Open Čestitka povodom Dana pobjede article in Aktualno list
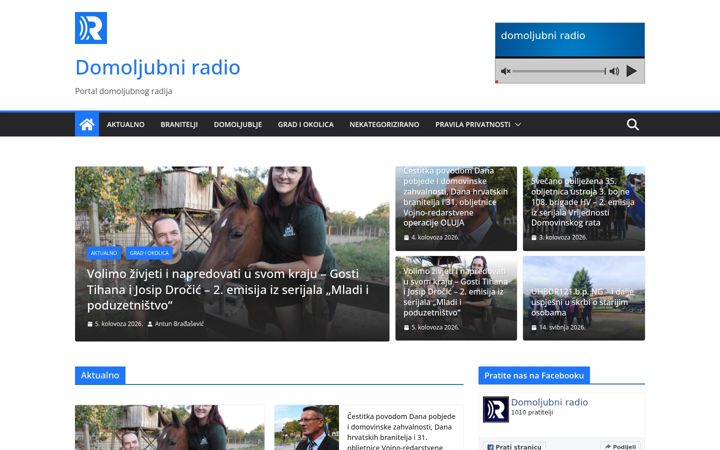 pos(401,432)
